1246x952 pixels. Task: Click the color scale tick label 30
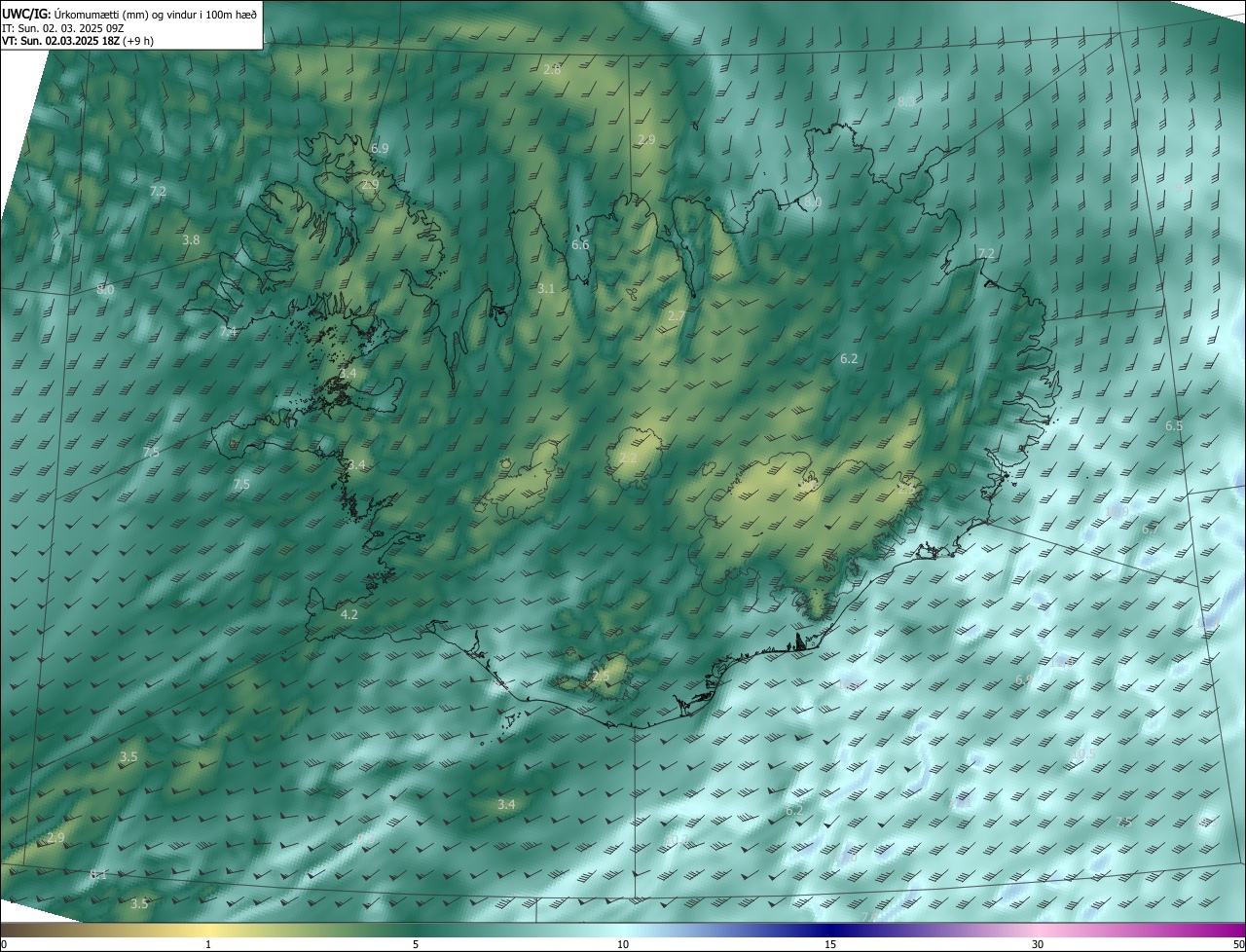pyautogui.click(x=1038, y=944)
